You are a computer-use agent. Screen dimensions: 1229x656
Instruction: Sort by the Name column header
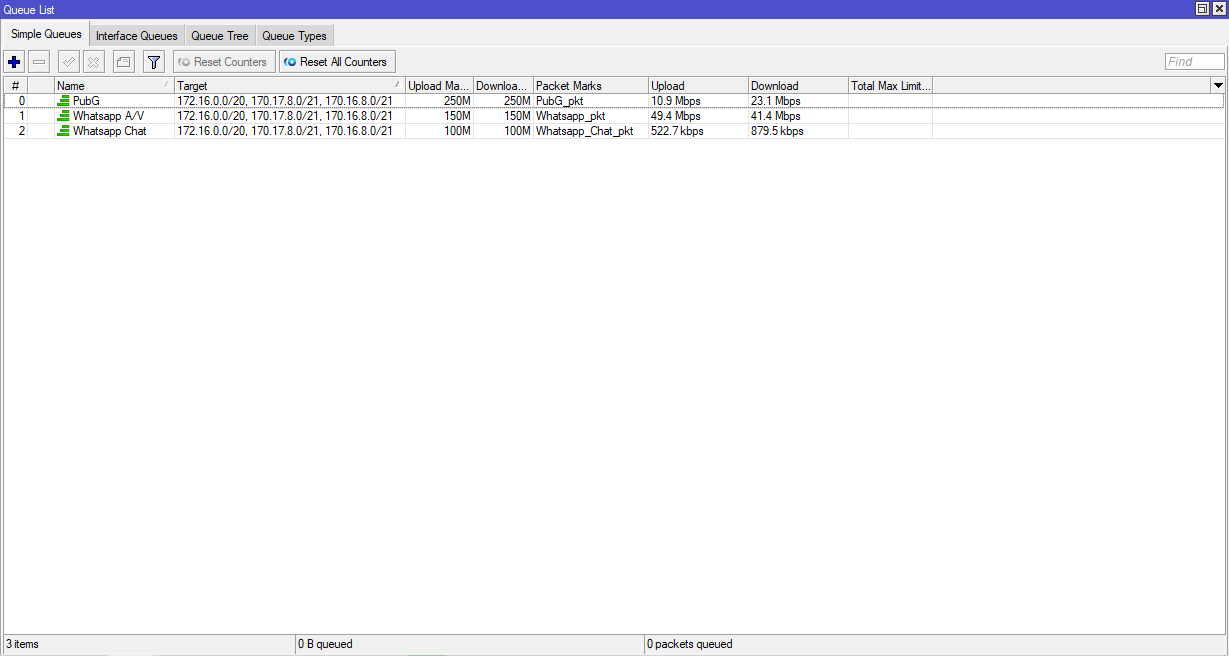click(x=114, y=86)
